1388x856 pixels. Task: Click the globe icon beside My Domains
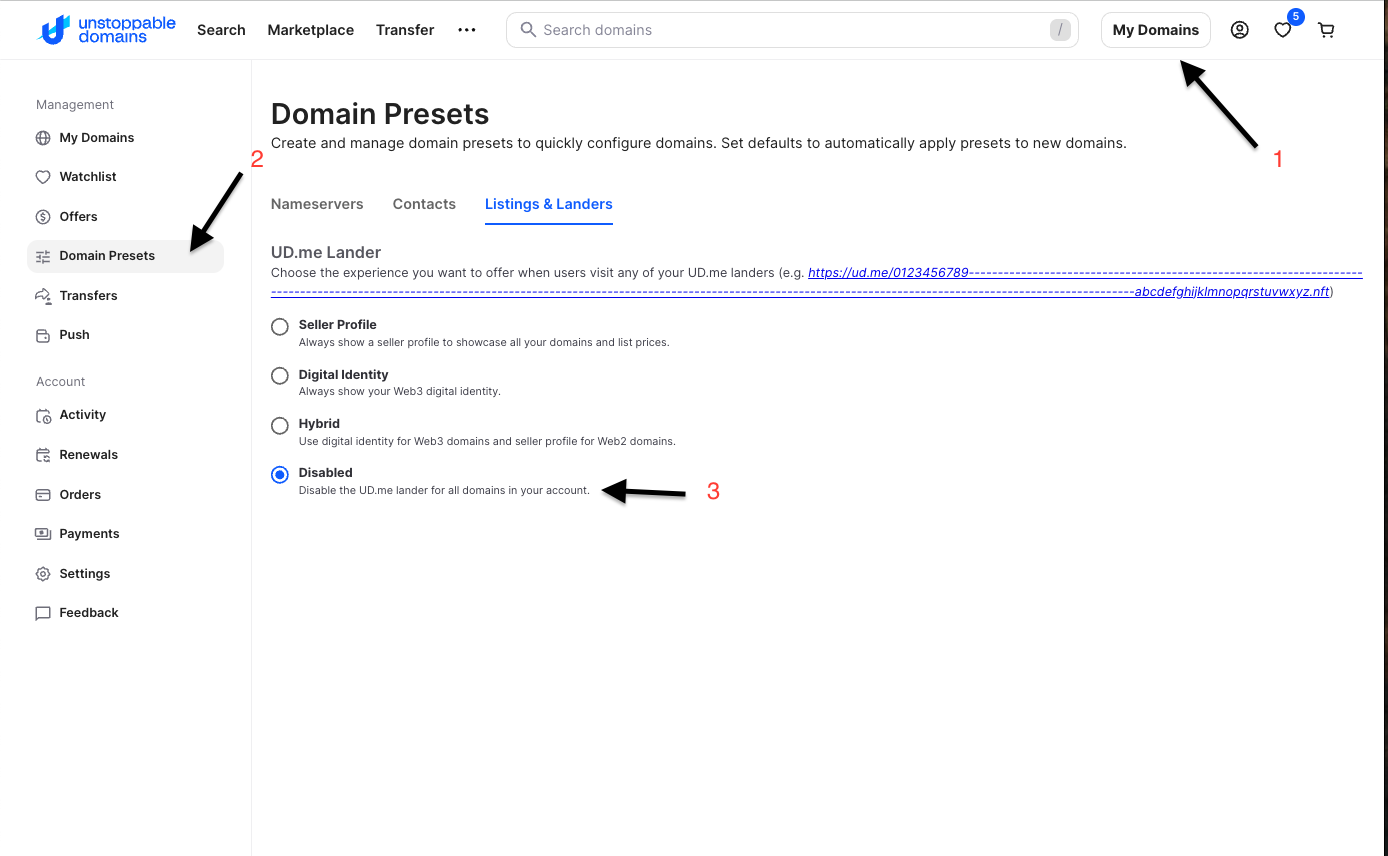tap(43, 138)
